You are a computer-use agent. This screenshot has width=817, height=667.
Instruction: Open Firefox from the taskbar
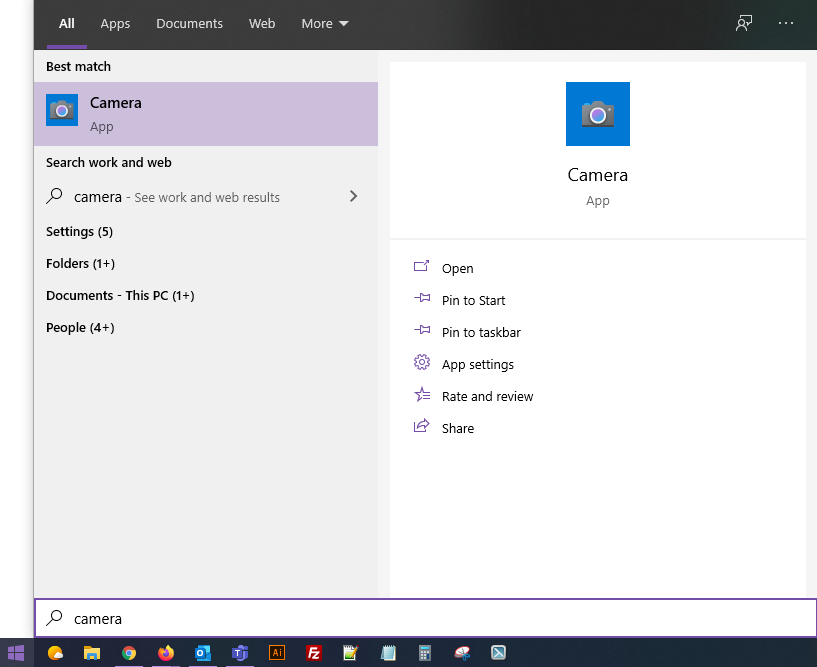coord(166,652)
